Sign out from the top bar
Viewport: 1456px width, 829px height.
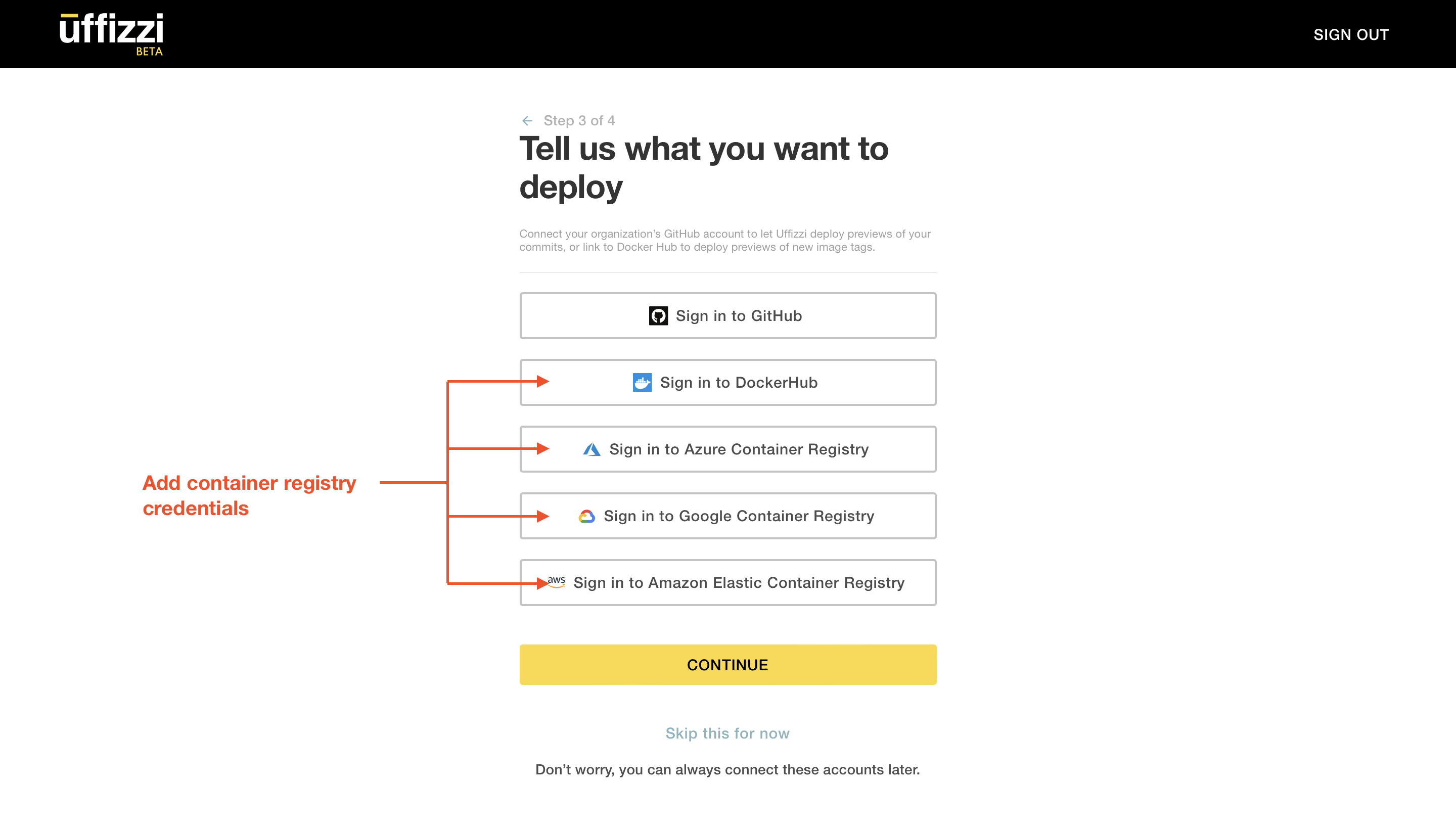click(x=1351, y=35)
